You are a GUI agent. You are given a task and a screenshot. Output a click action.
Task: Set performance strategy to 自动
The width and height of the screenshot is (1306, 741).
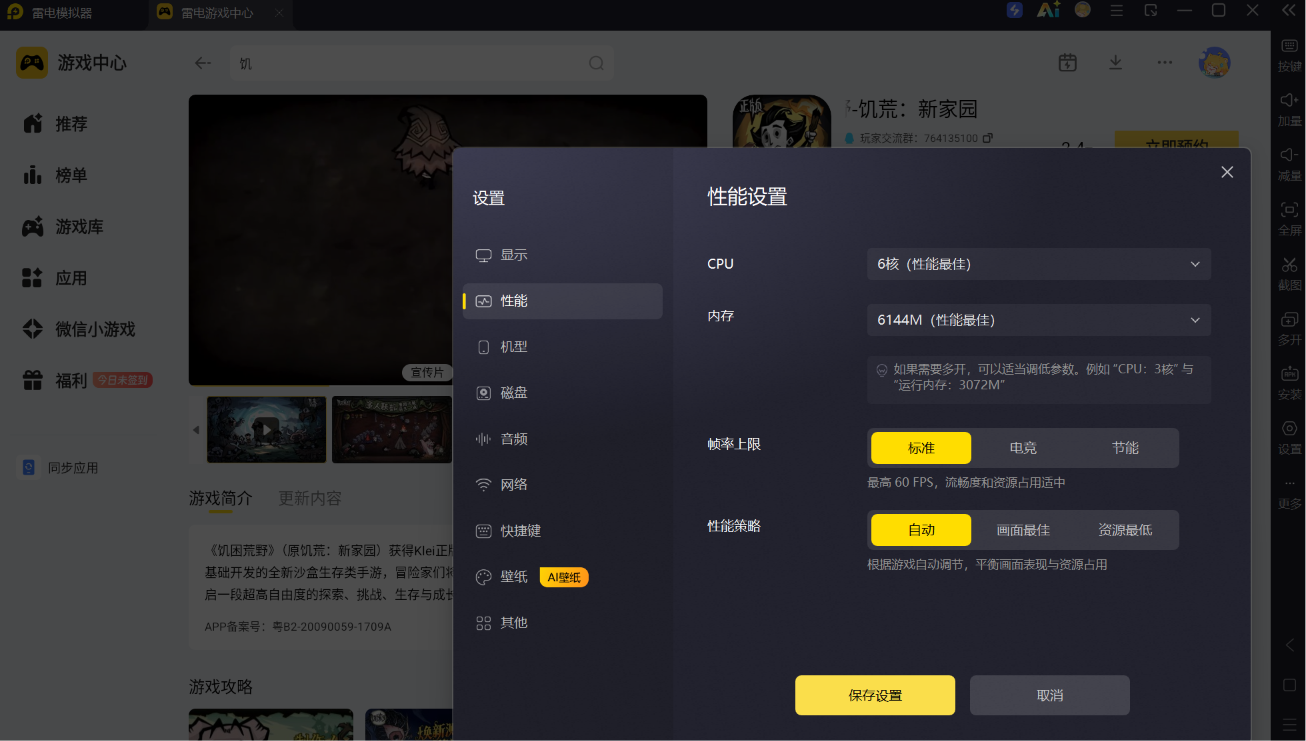pyautogui.click(x=921, y=530)
